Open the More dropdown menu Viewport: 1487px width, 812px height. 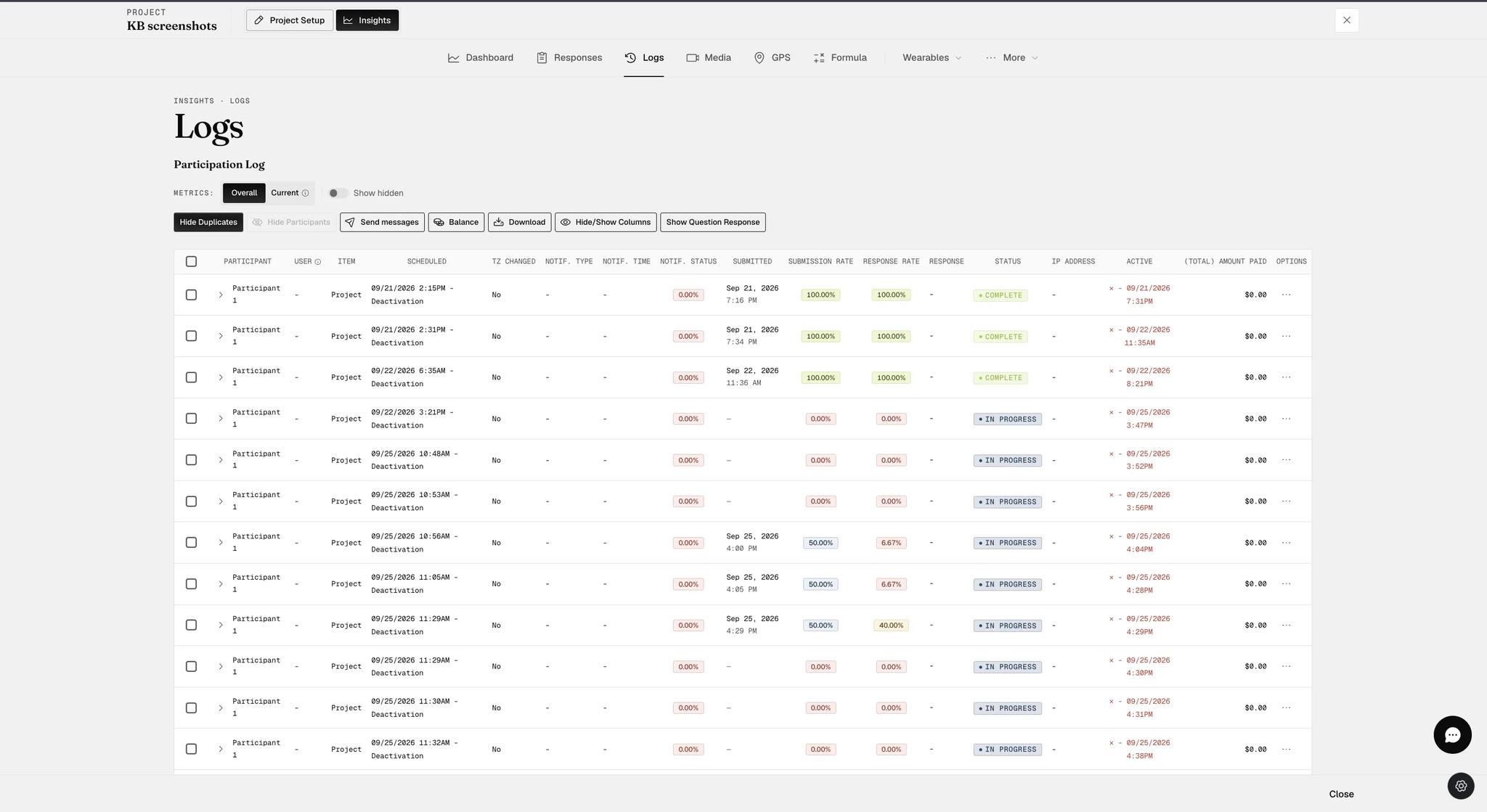[1012, 58]
